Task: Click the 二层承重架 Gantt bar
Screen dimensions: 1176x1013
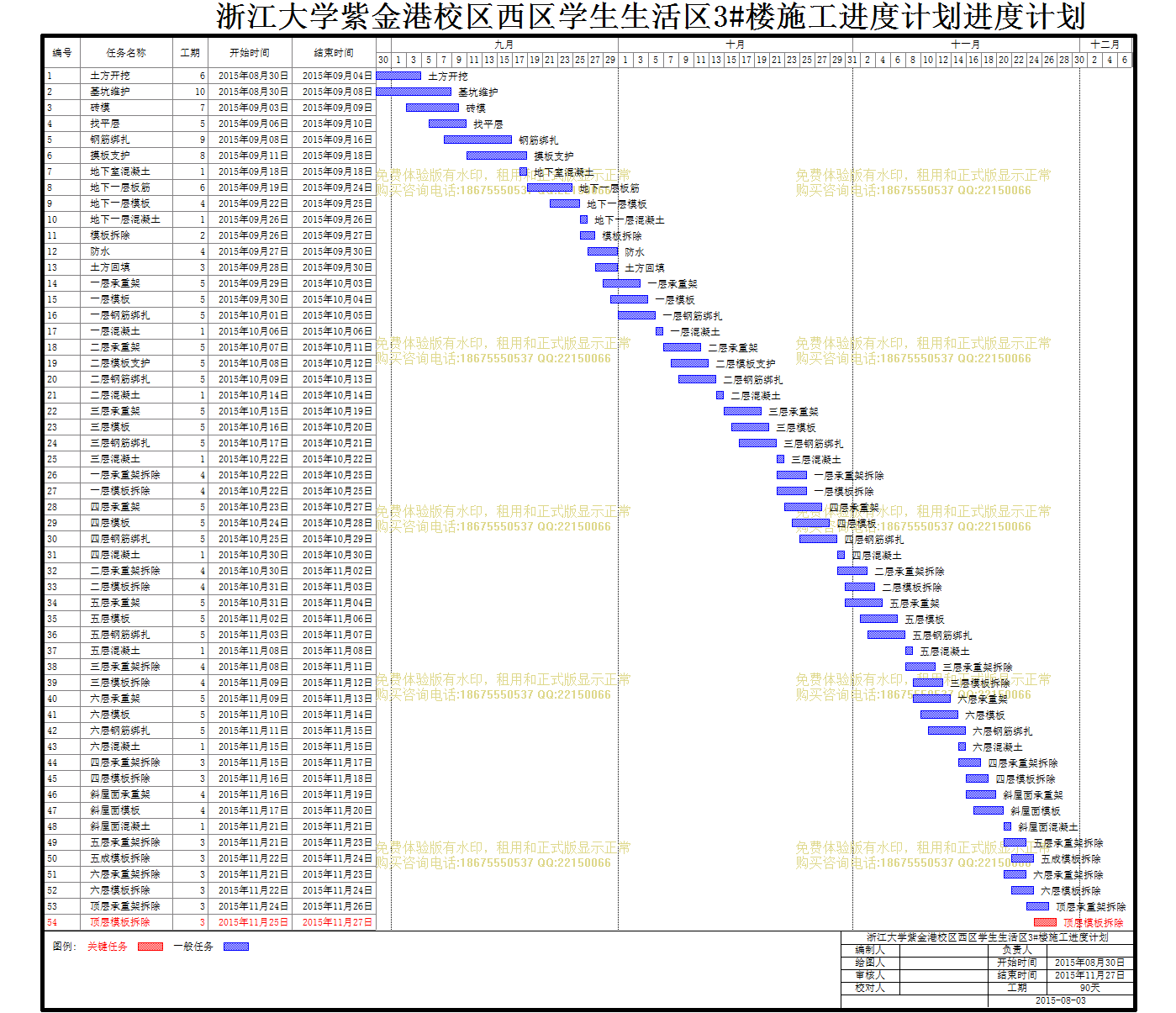Action: [682, 347]
